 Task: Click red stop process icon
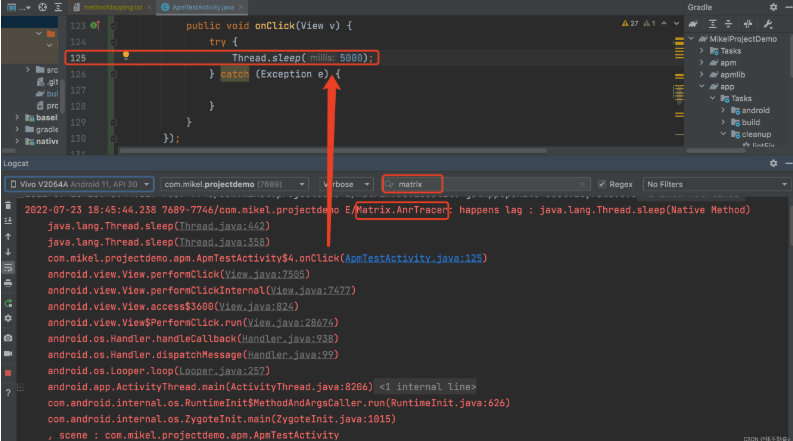[x=8, y=373]
